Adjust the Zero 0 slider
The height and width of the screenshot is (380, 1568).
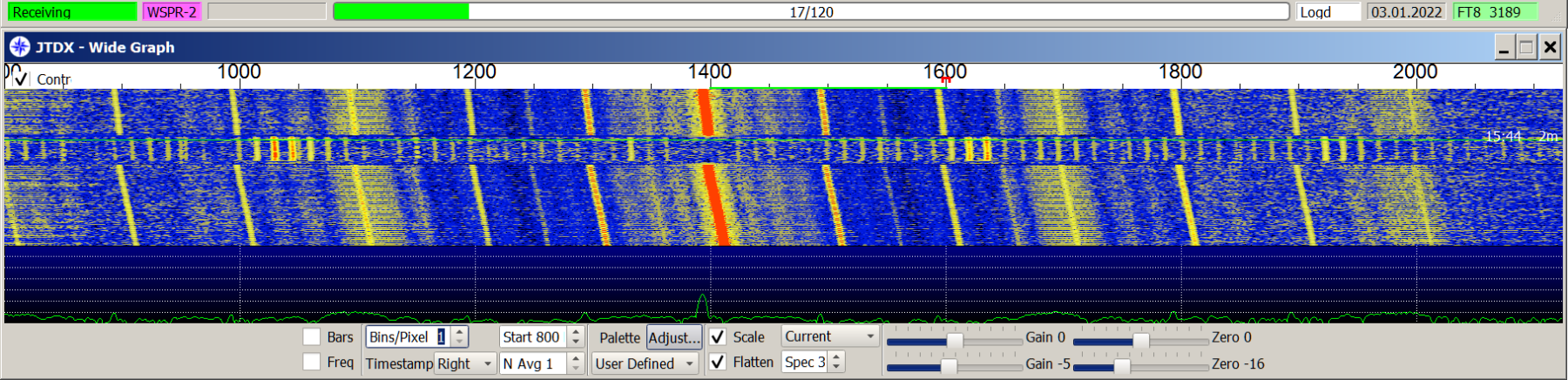pos(1141,341)
